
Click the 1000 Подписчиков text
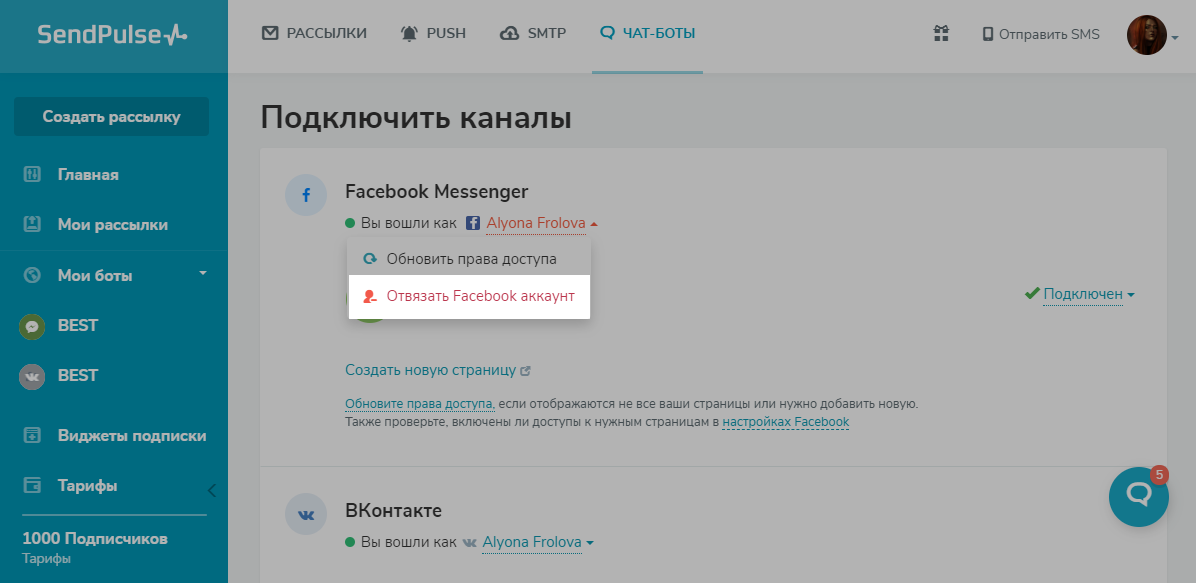point(95,539)
